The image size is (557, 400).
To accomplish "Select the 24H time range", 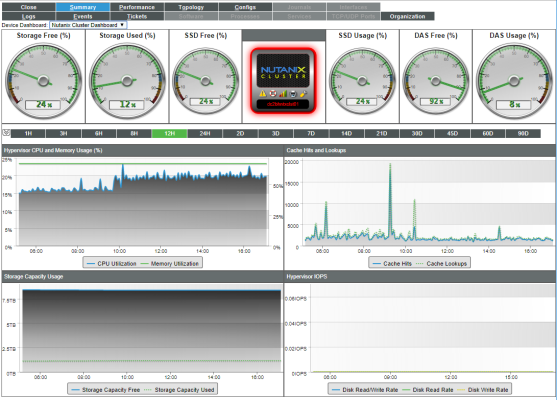I will [205, 134].
